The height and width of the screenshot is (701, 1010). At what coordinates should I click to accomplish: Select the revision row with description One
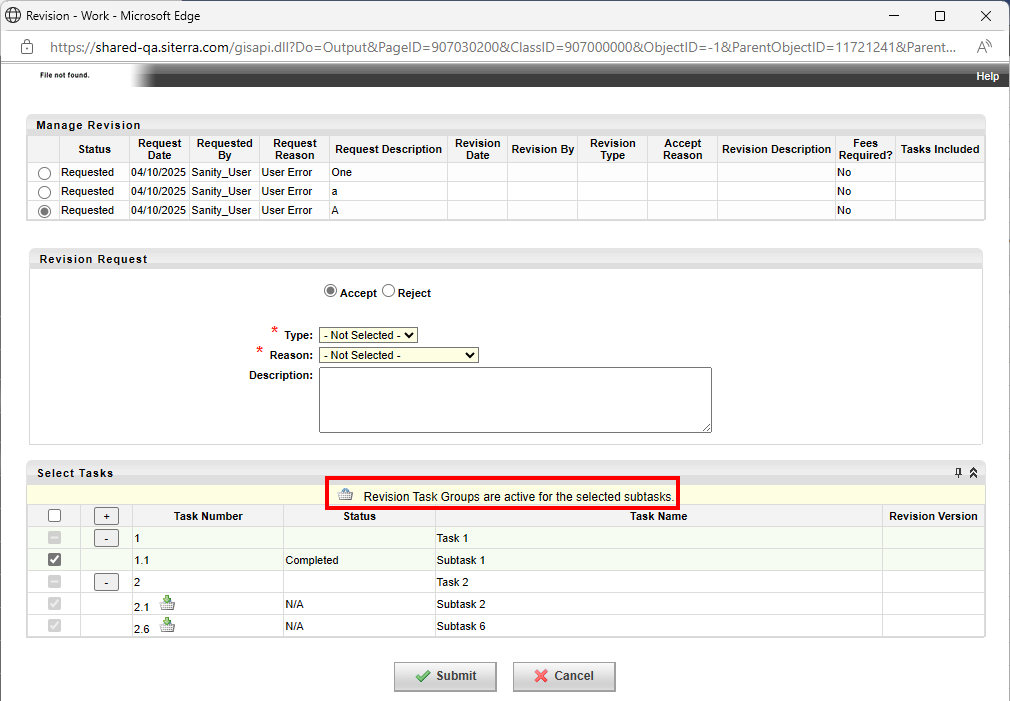pyautogui.click(x=44, y=173)
